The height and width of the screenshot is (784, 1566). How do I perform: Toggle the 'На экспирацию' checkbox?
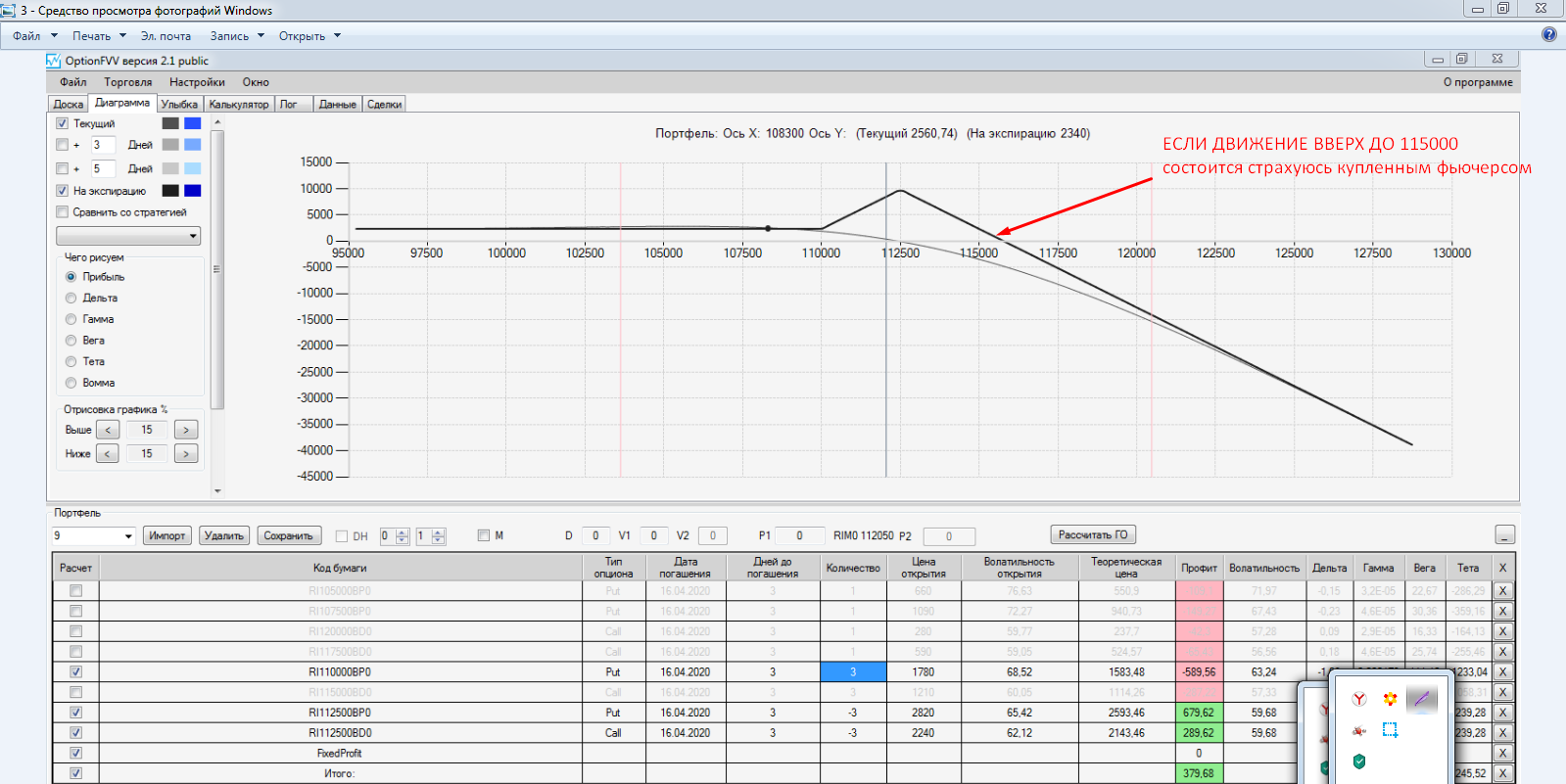coord(63,191)
